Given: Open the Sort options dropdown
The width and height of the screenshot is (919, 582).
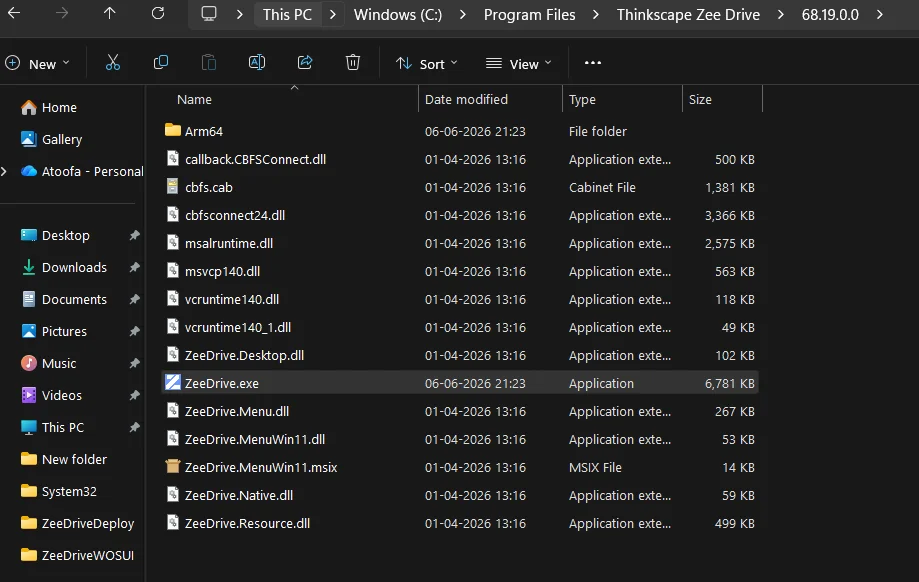Looking at the screenshot, I should coord(426,63).
